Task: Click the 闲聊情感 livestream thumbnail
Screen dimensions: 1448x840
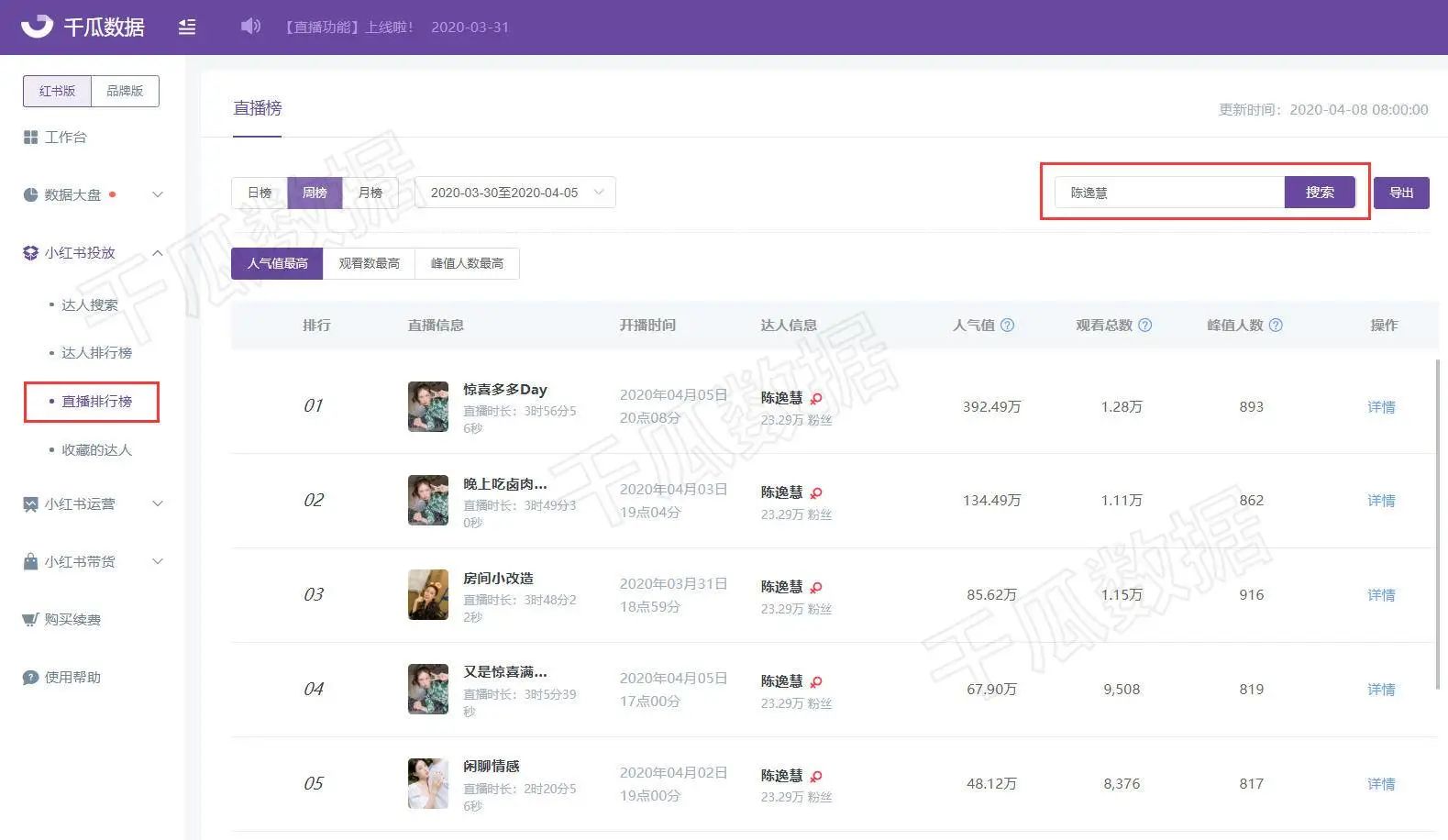Action: click(x=428, y=783)
